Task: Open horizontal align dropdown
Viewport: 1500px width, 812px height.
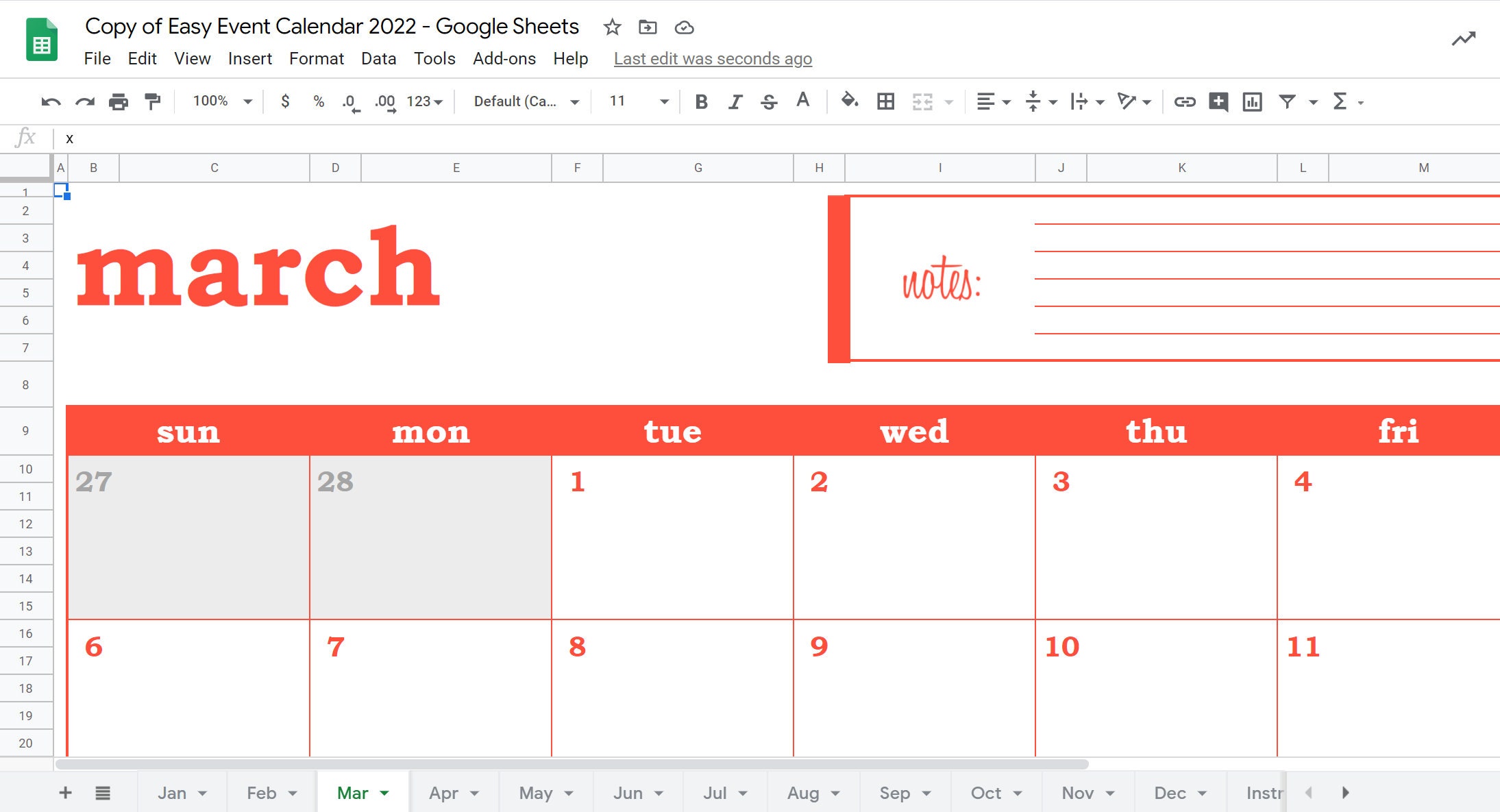Action: point(993,102)
